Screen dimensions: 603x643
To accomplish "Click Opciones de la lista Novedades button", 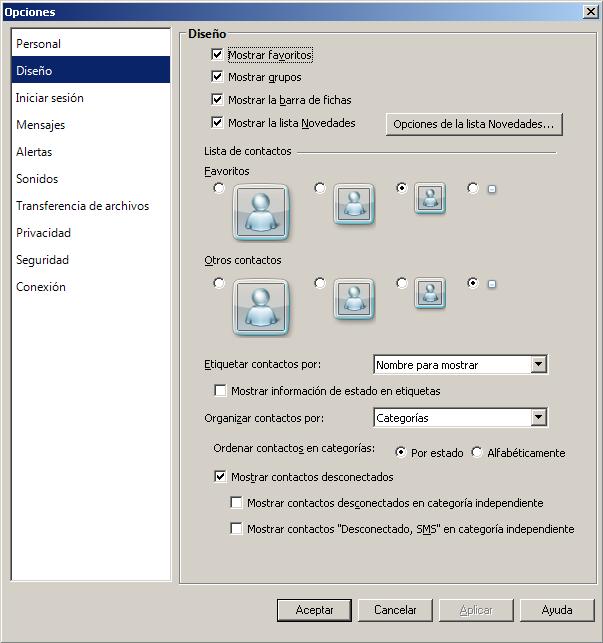I will [474, 124].
